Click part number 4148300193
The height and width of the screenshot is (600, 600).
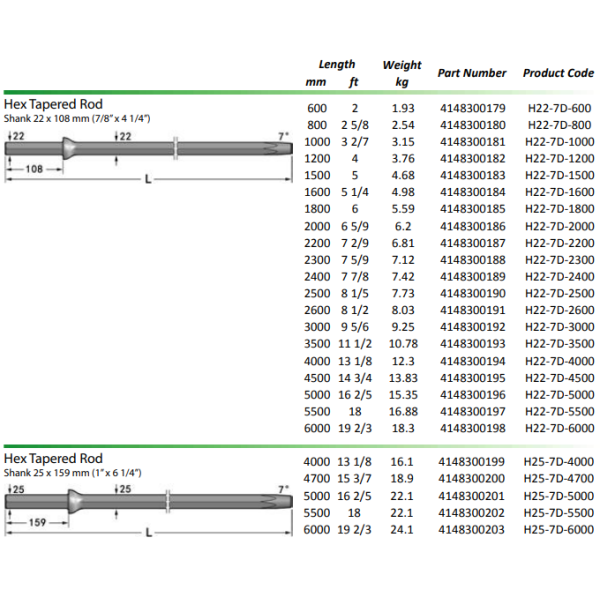coord(473,344)
